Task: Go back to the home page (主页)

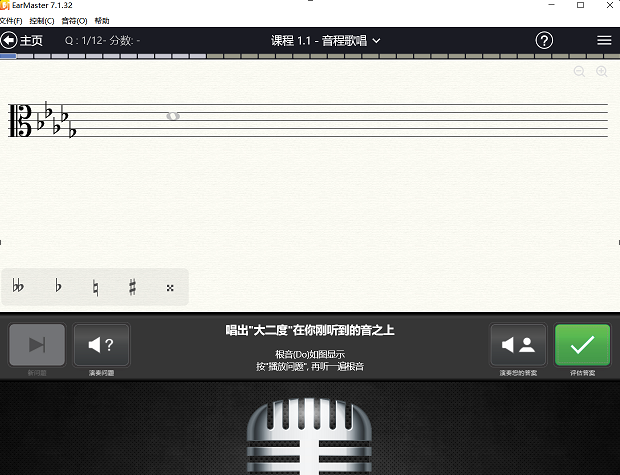Action: click(22, 40)
